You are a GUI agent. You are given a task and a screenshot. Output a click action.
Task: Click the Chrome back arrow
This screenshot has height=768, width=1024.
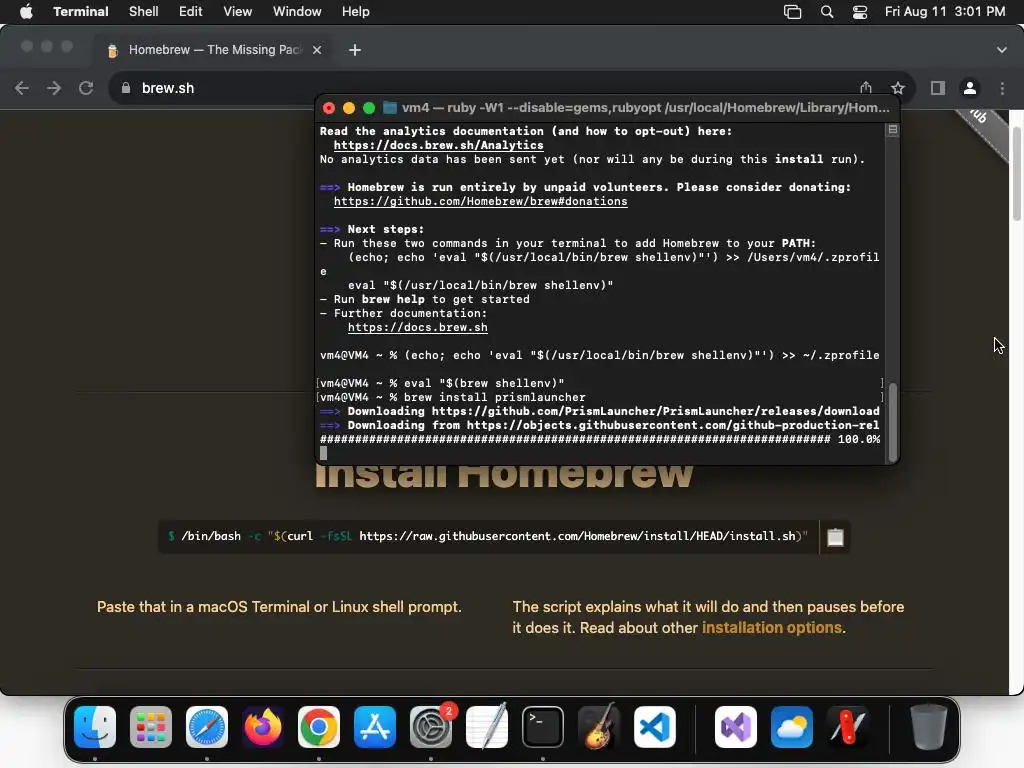pyautogui.click(x=22, y=88)
